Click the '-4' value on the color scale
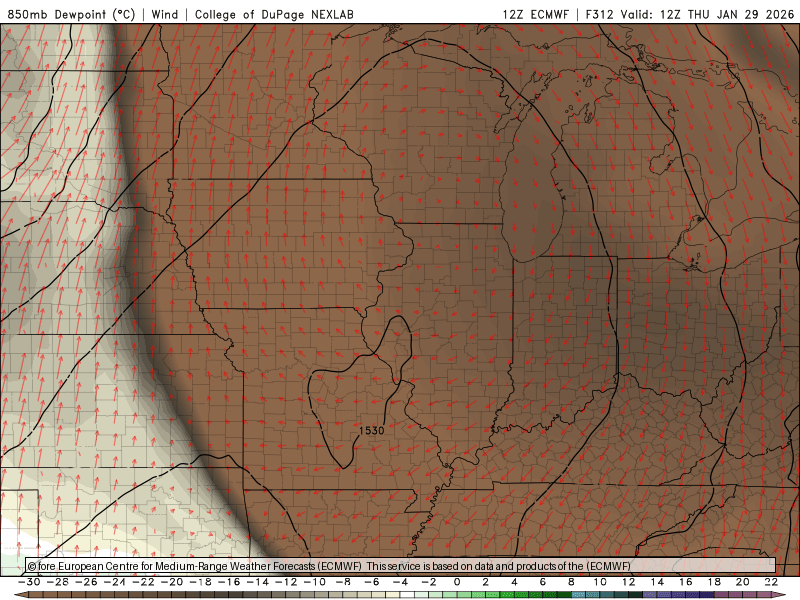The width and height of the screenshot is (800, 600). (x=400, y=582)
